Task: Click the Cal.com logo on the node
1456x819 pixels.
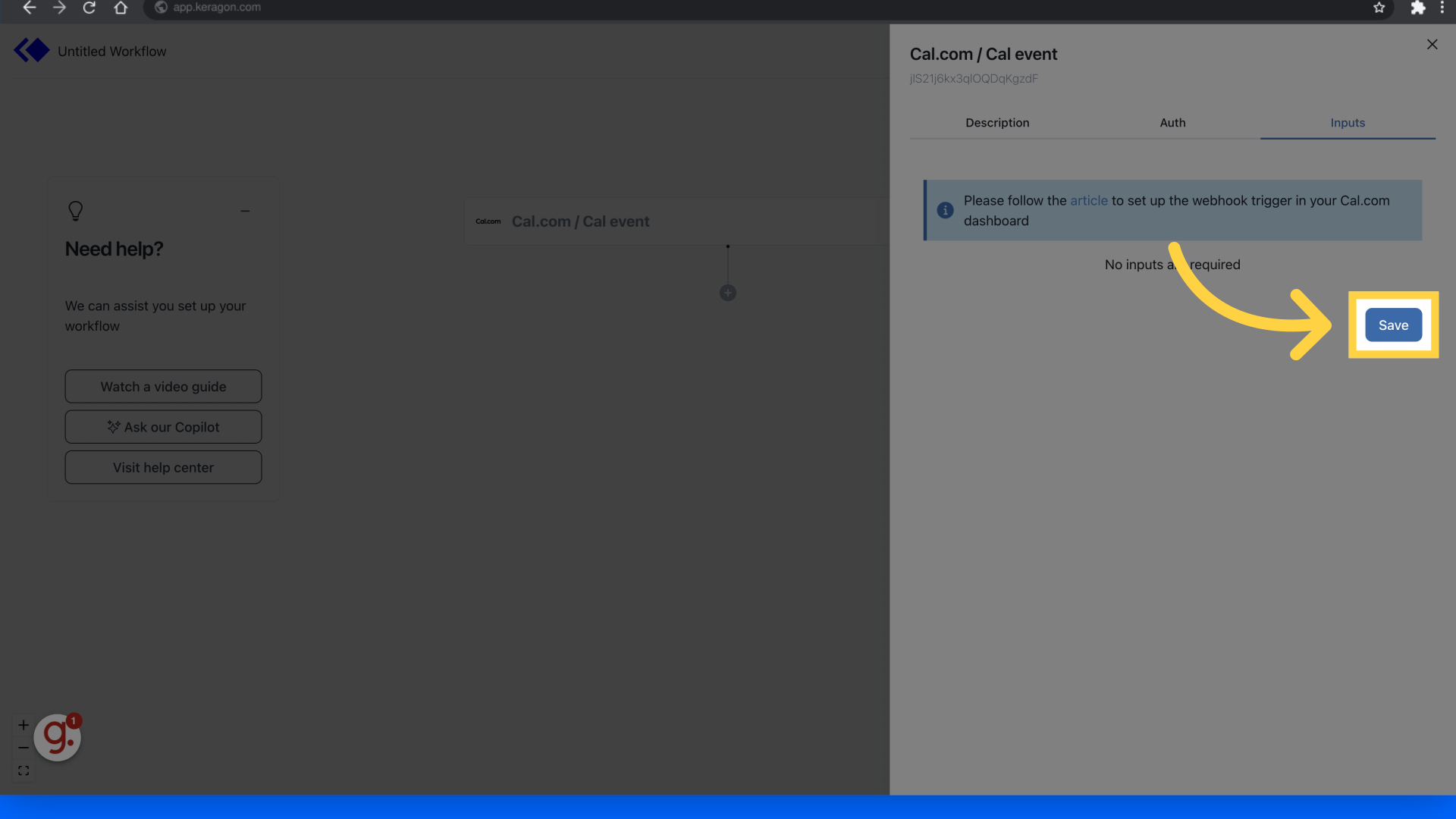Action: (x=488, y=221)
